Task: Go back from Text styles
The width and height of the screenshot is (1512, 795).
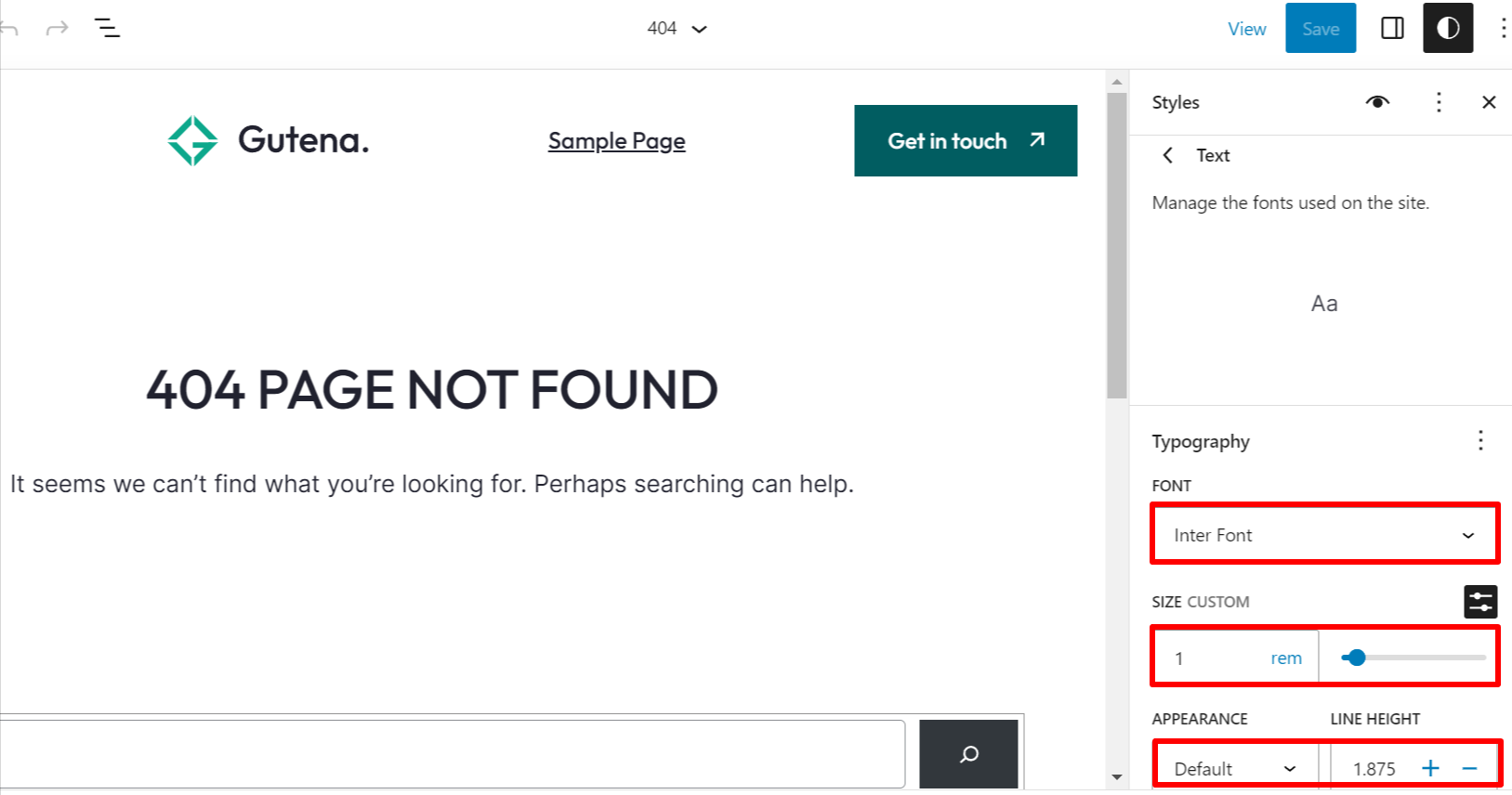Action: pos(1168,155)
